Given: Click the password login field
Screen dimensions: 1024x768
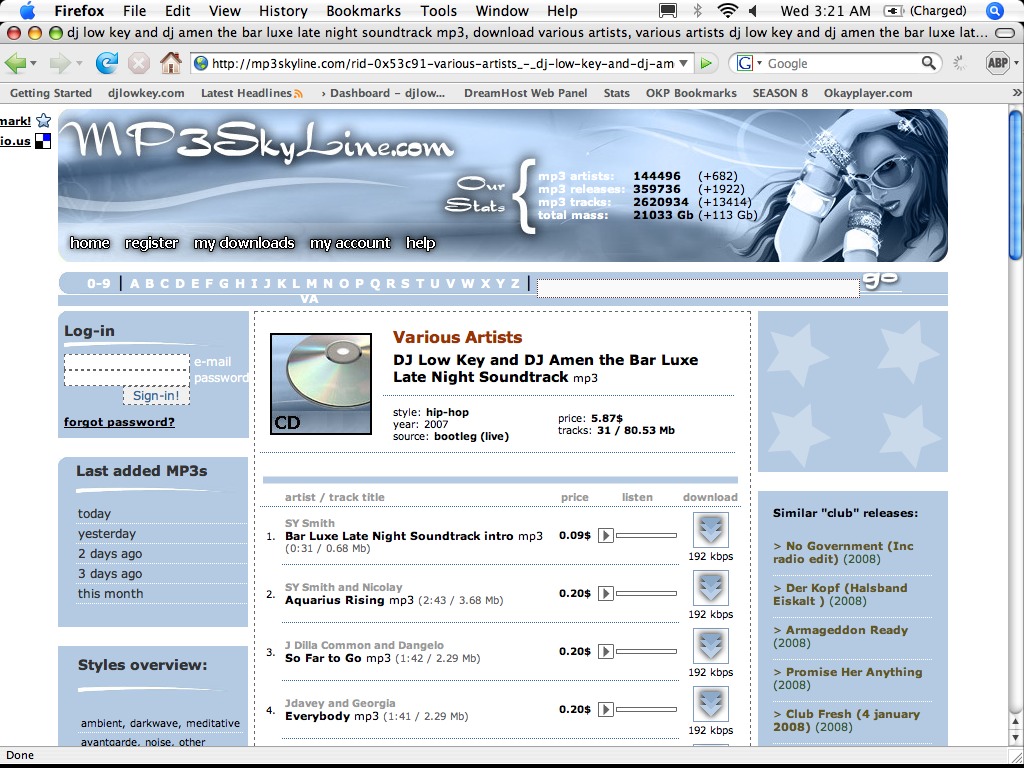Looking at the screenshot, I should [127, 378].
